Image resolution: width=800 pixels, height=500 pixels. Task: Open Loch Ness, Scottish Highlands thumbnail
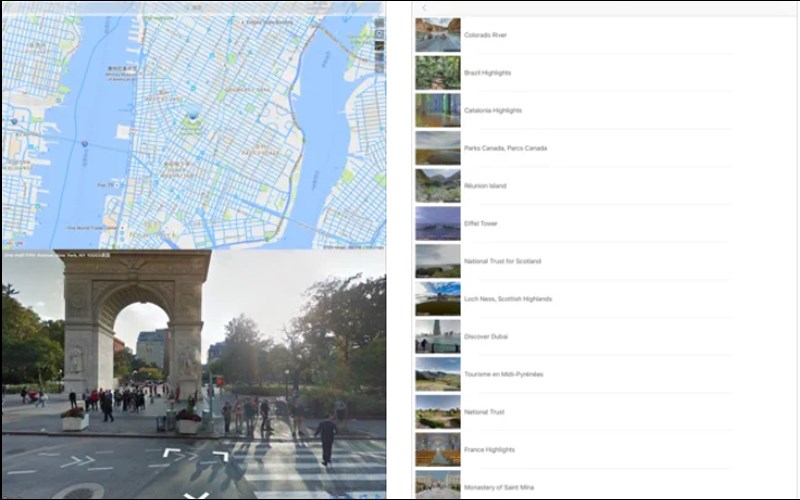coord(438,299)
